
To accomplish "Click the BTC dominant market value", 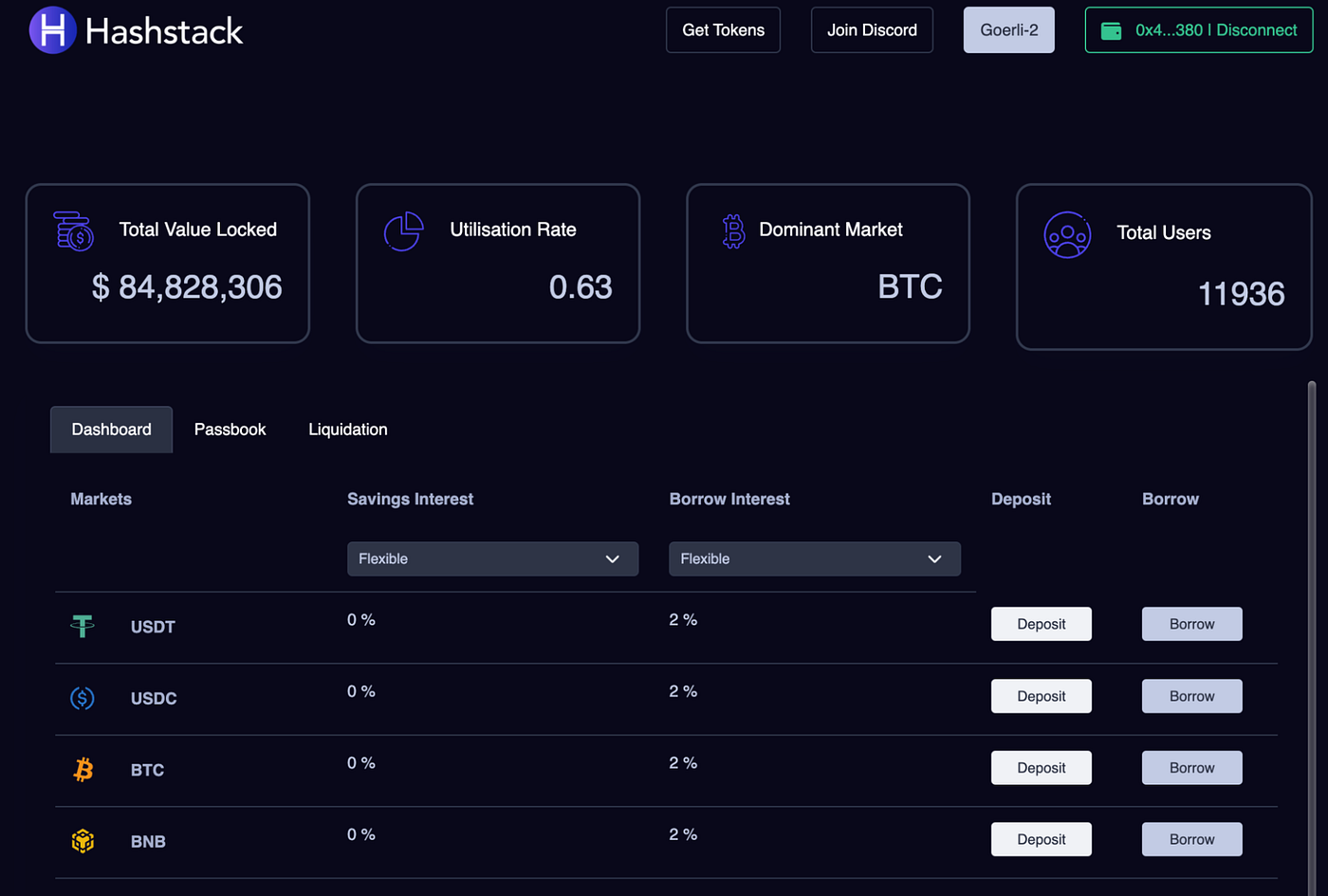I will click(x=910, y=287).
